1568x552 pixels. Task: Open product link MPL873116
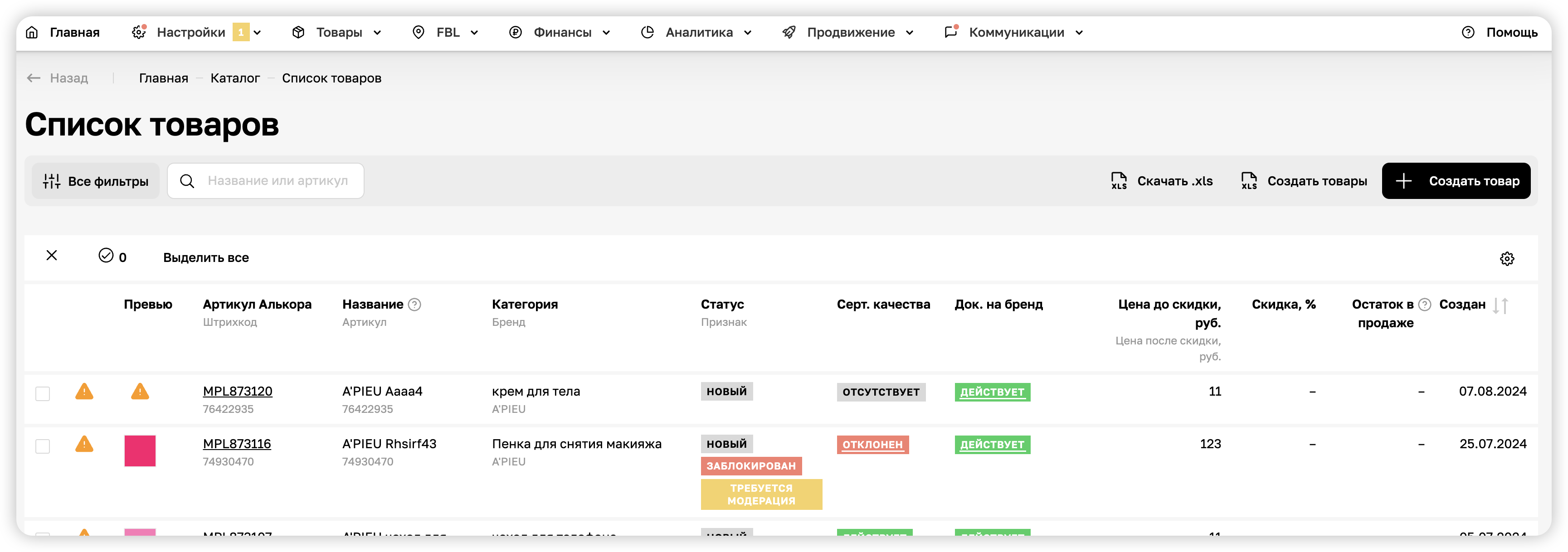point(237,444)
